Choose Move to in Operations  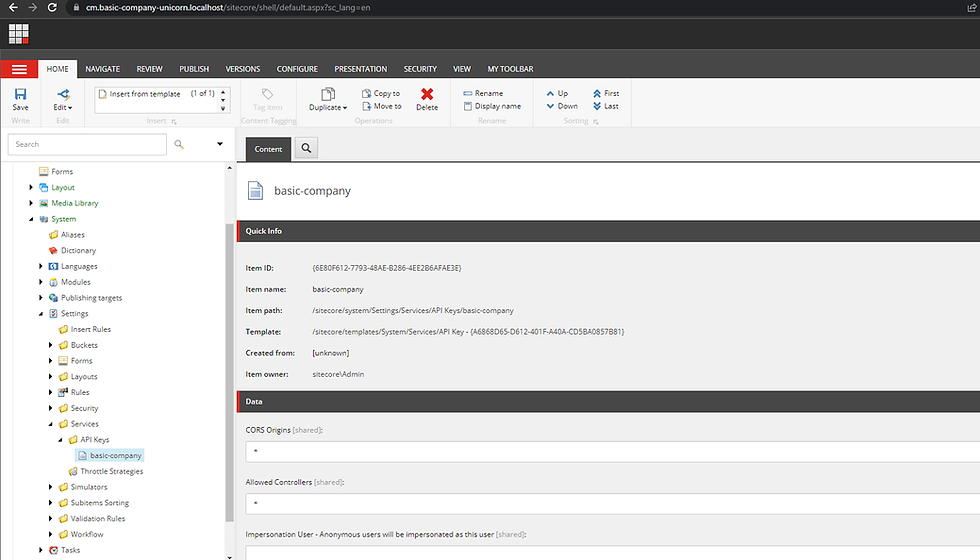click(381, 106)
